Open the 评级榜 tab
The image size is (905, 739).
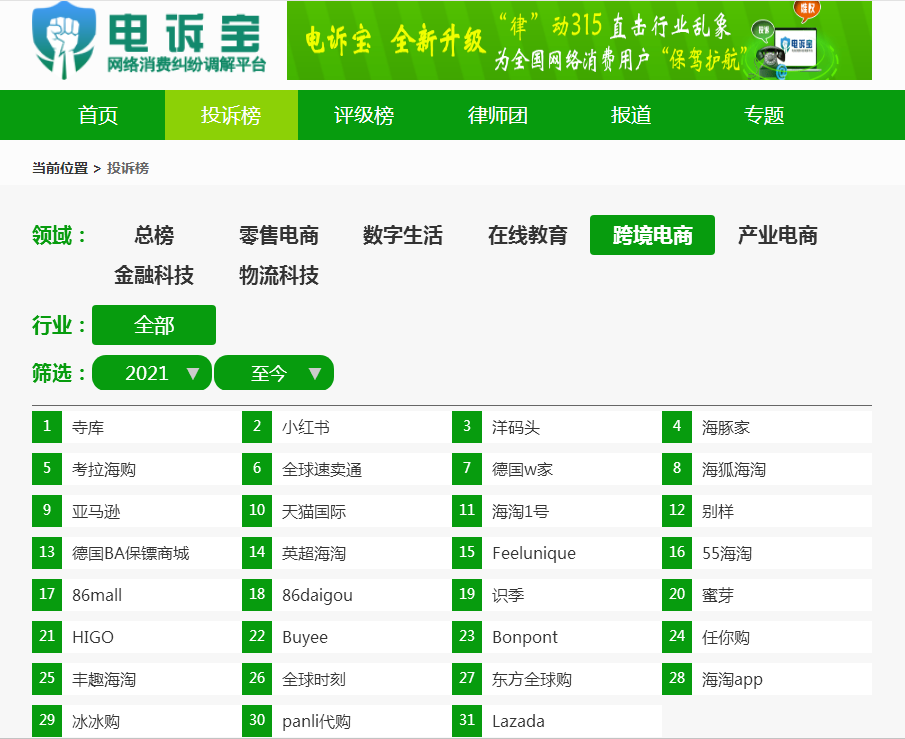coord(364,115)
